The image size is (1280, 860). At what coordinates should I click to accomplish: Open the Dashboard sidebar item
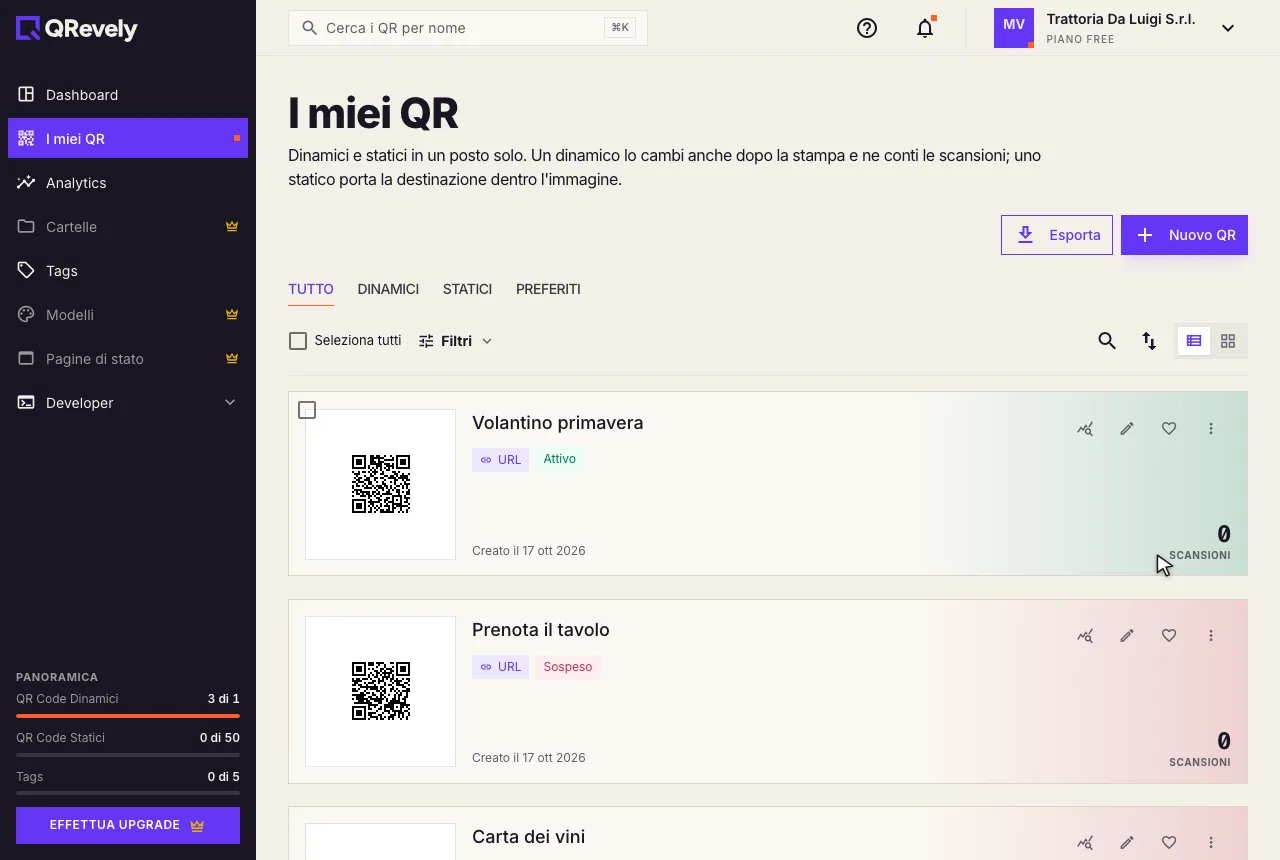pos(128,95)
